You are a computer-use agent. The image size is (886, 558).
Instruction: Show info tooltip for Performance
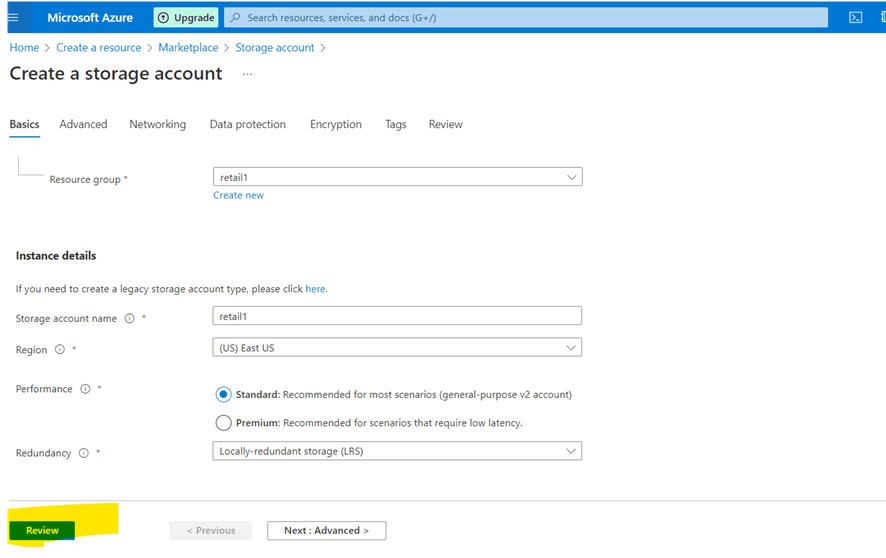85,389
